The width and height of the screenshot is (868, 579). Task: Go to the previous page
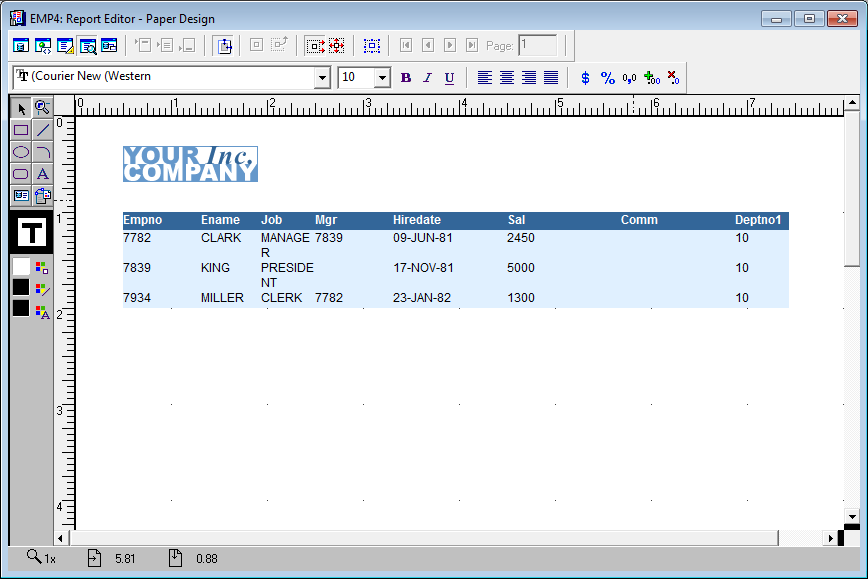(x=427, y=45)
